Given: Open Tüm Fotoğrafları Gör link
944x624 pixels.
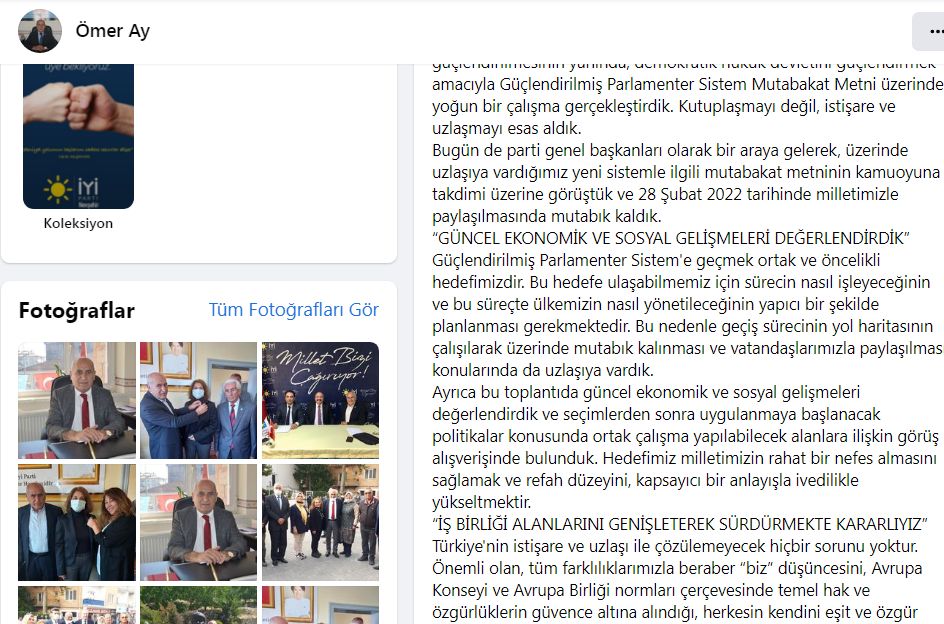Looking at the screenshot, I should [294, 310].
